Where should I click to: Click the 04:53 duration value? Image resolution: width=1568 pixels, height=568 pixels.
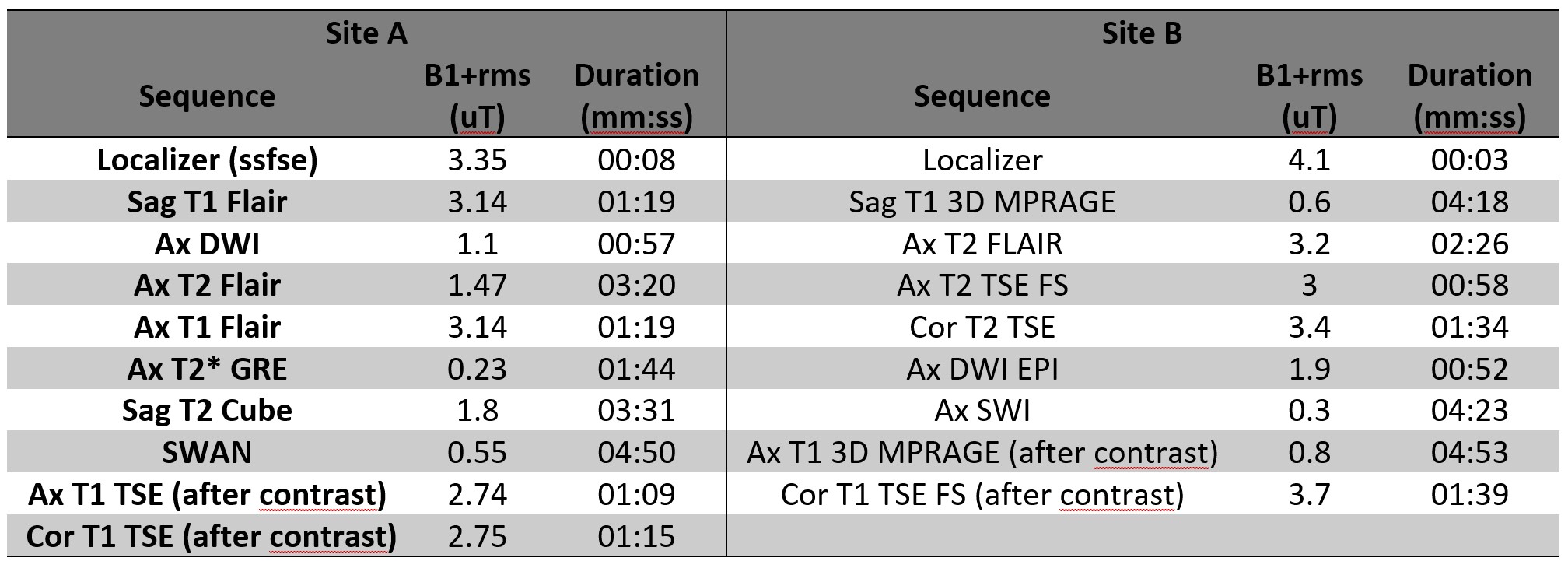(1469, 452)
